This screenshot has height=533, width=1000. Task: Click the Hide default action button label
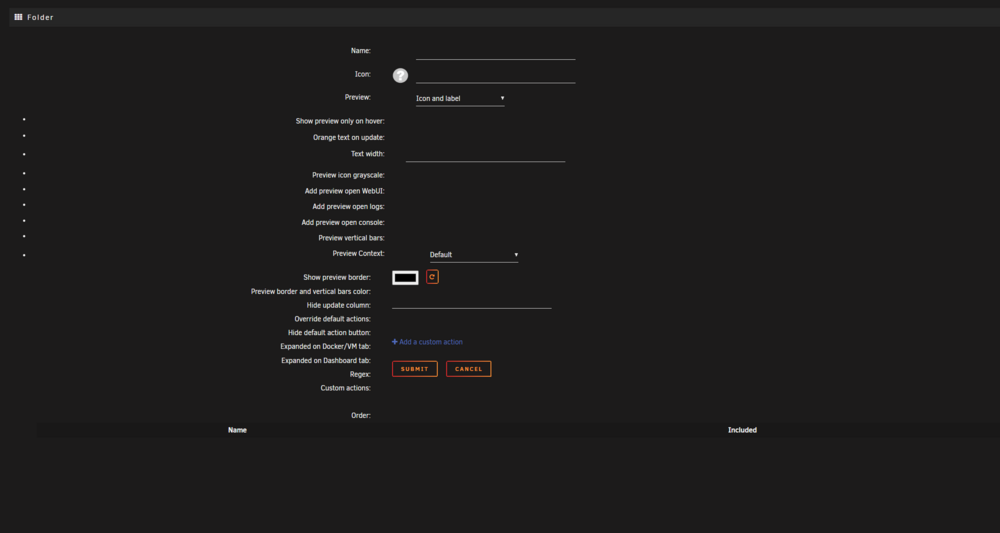[329, 333]
